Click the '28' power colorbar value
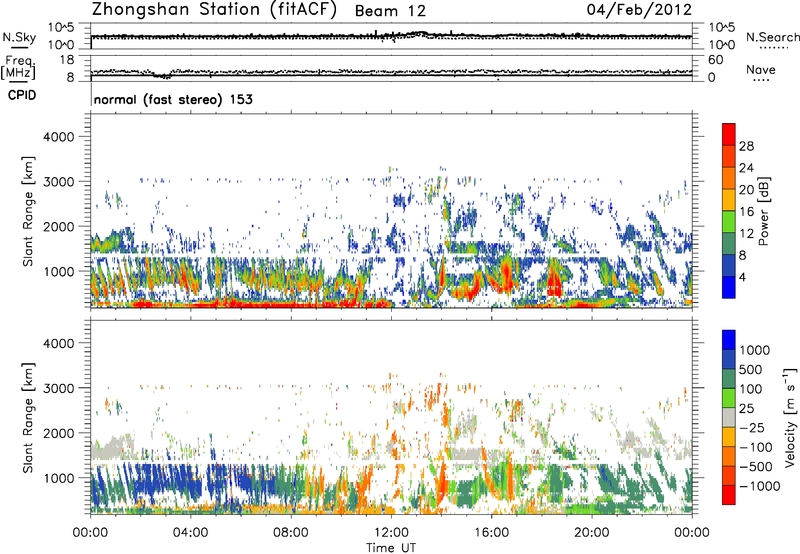Viewport: 800px width, 554px height. (x=746, y=146)
